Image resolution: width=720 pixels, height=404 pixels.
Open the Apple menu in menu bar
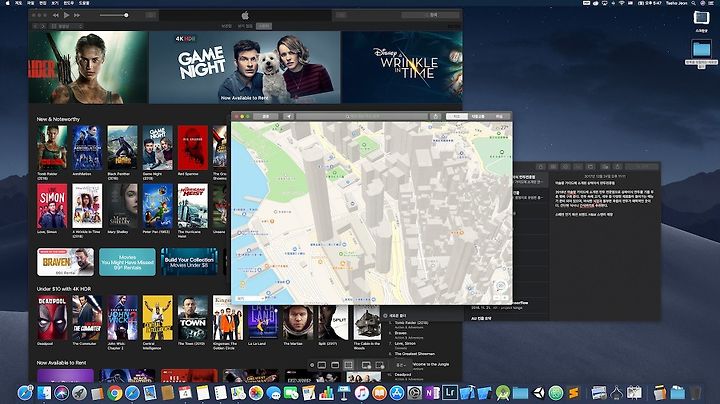[x=7, y=3]
